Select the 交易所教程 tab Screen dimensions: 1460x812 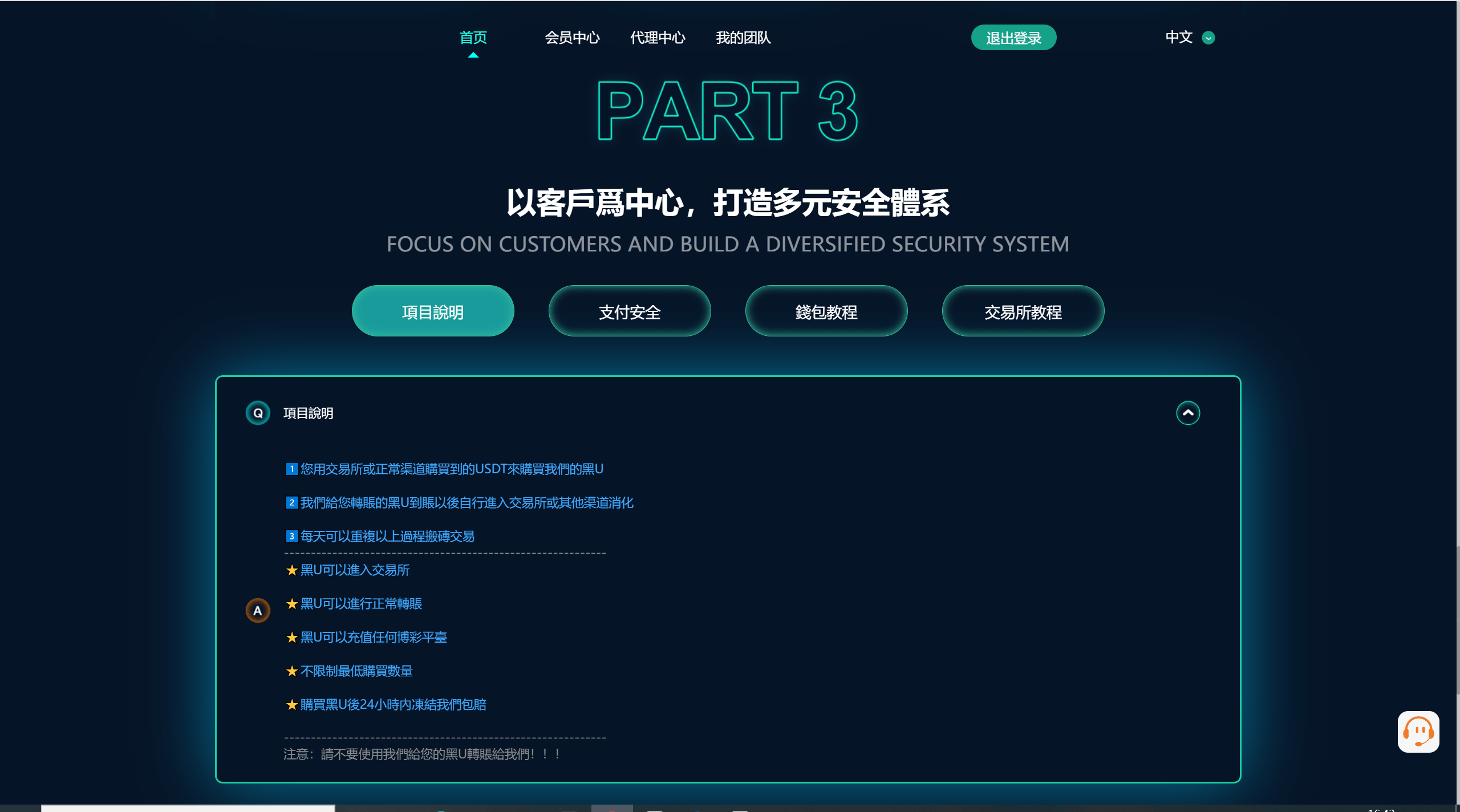[x=1023, y=311]
